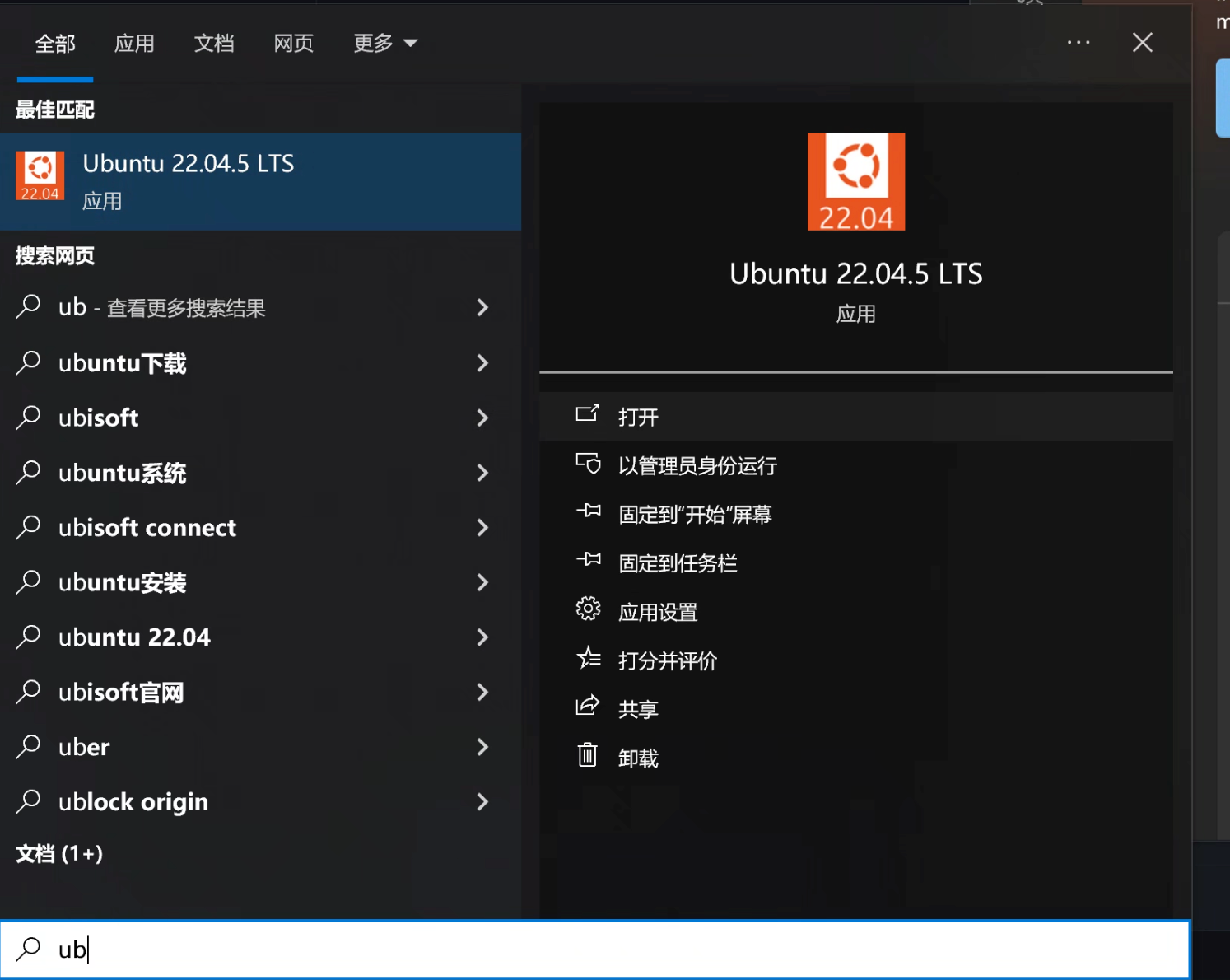Click the pin icon for 固定到任务栏
Image resolution: width=1230 pixels, height=980 pixels.
tap(588, 561)
